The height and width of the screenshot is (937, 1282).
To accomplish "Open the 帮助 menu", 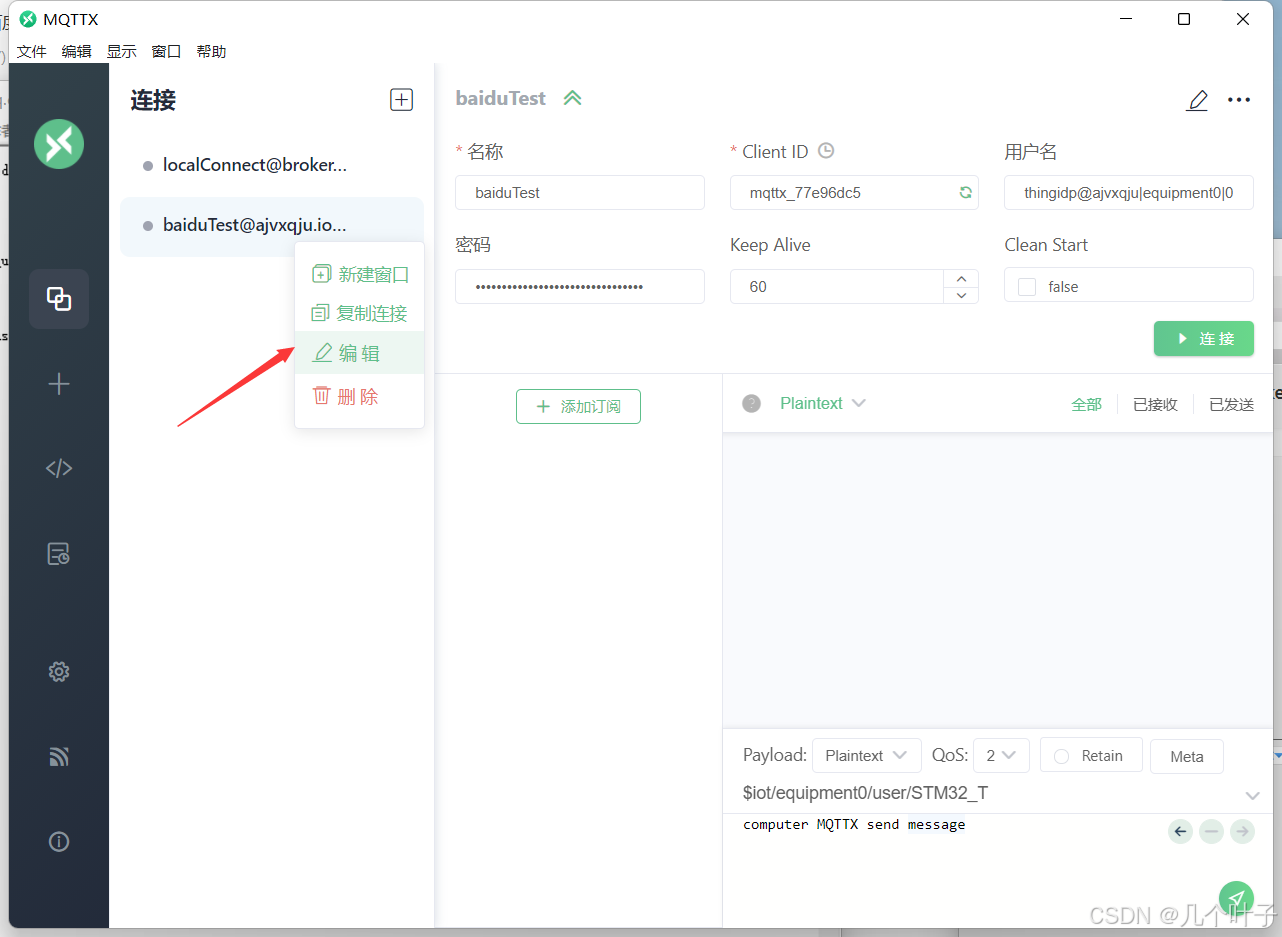I will click(x=211, y=51).
